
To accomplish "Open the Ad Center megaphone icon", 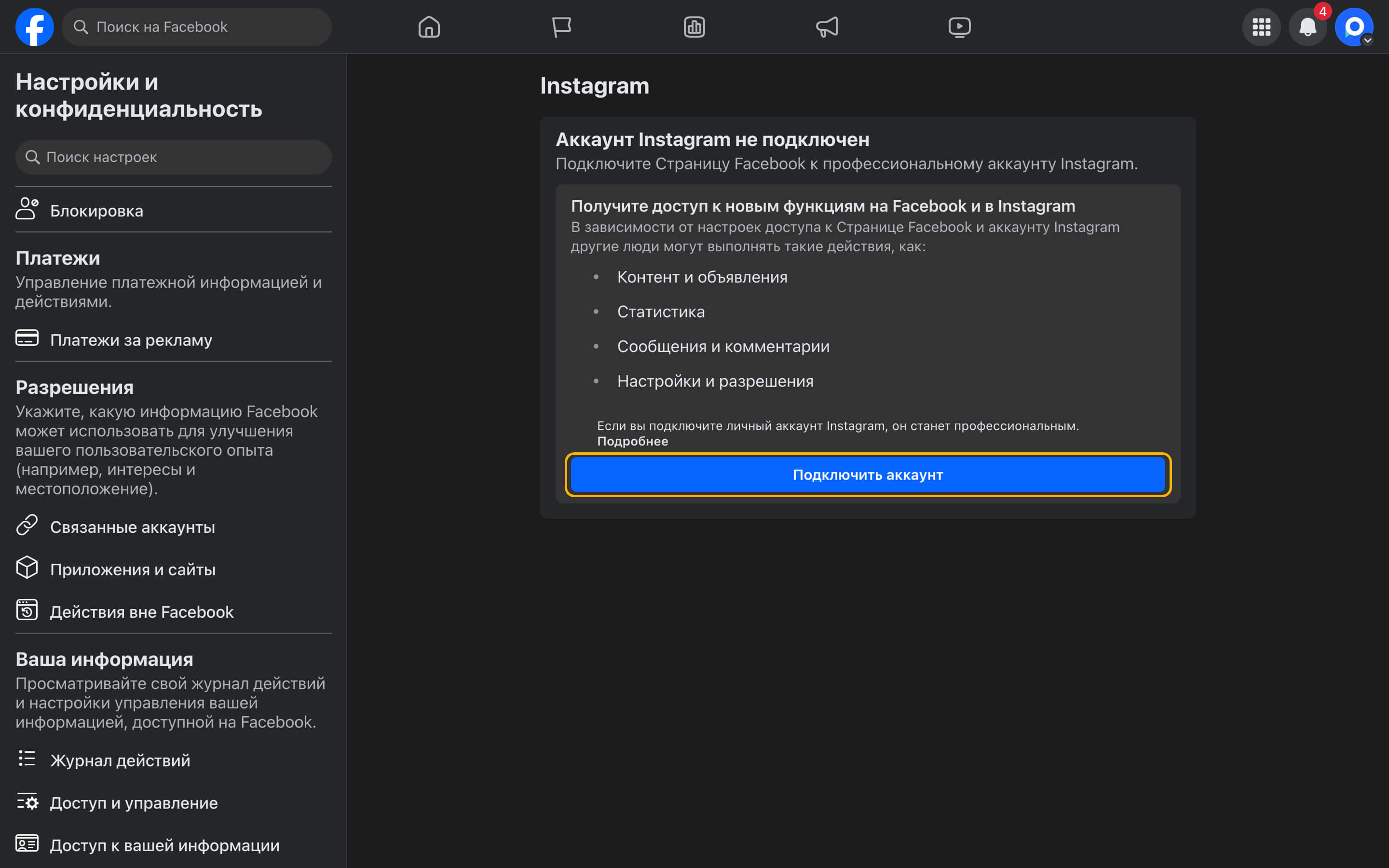I will (827, 27).
